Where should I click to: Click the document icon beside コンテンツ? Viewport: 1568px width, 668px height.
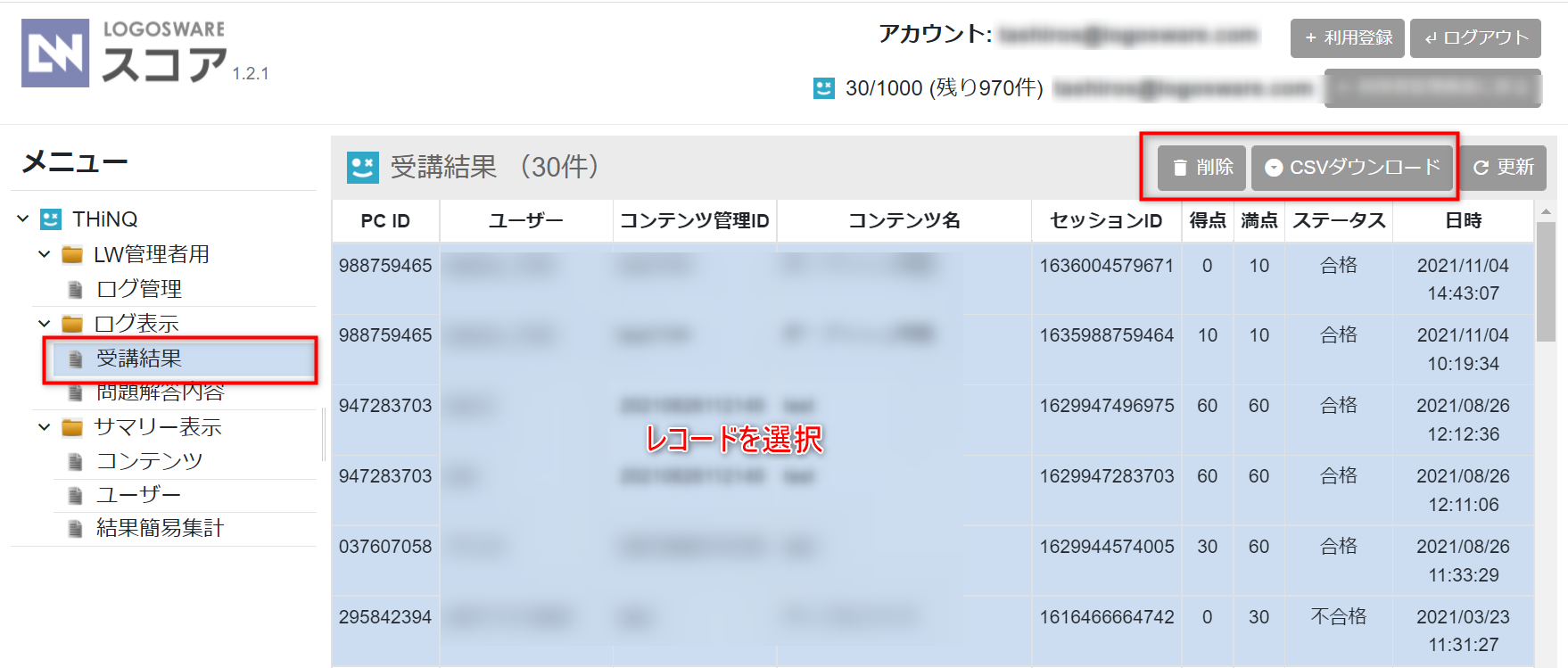77,461
